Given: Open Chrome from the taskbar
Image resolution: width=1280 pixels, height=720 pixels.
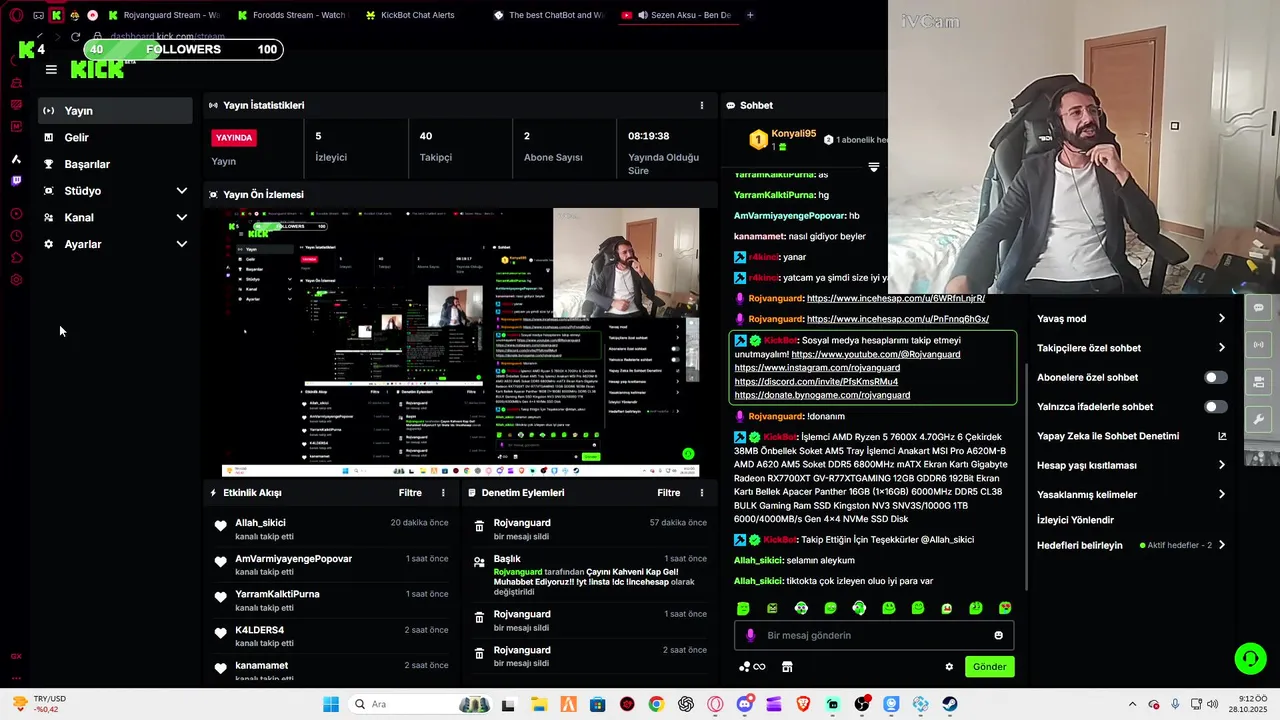Looking at the screenshot, I should tap(655, 704).
